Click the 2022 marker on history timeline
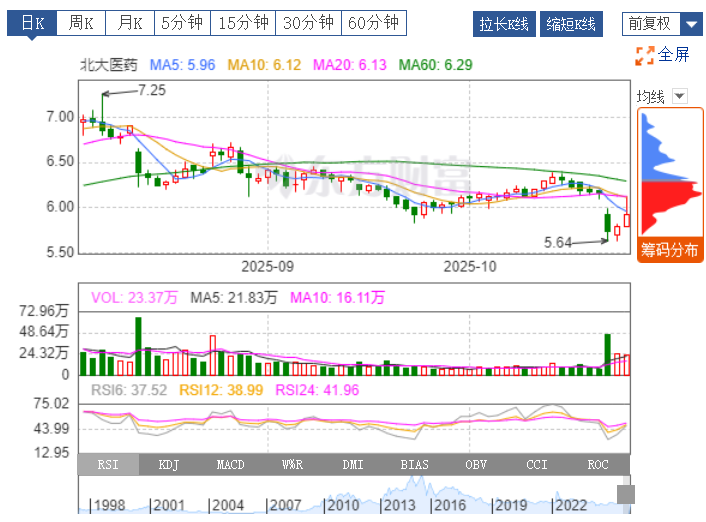The image size is (706, 522). [x=571, y=505]
